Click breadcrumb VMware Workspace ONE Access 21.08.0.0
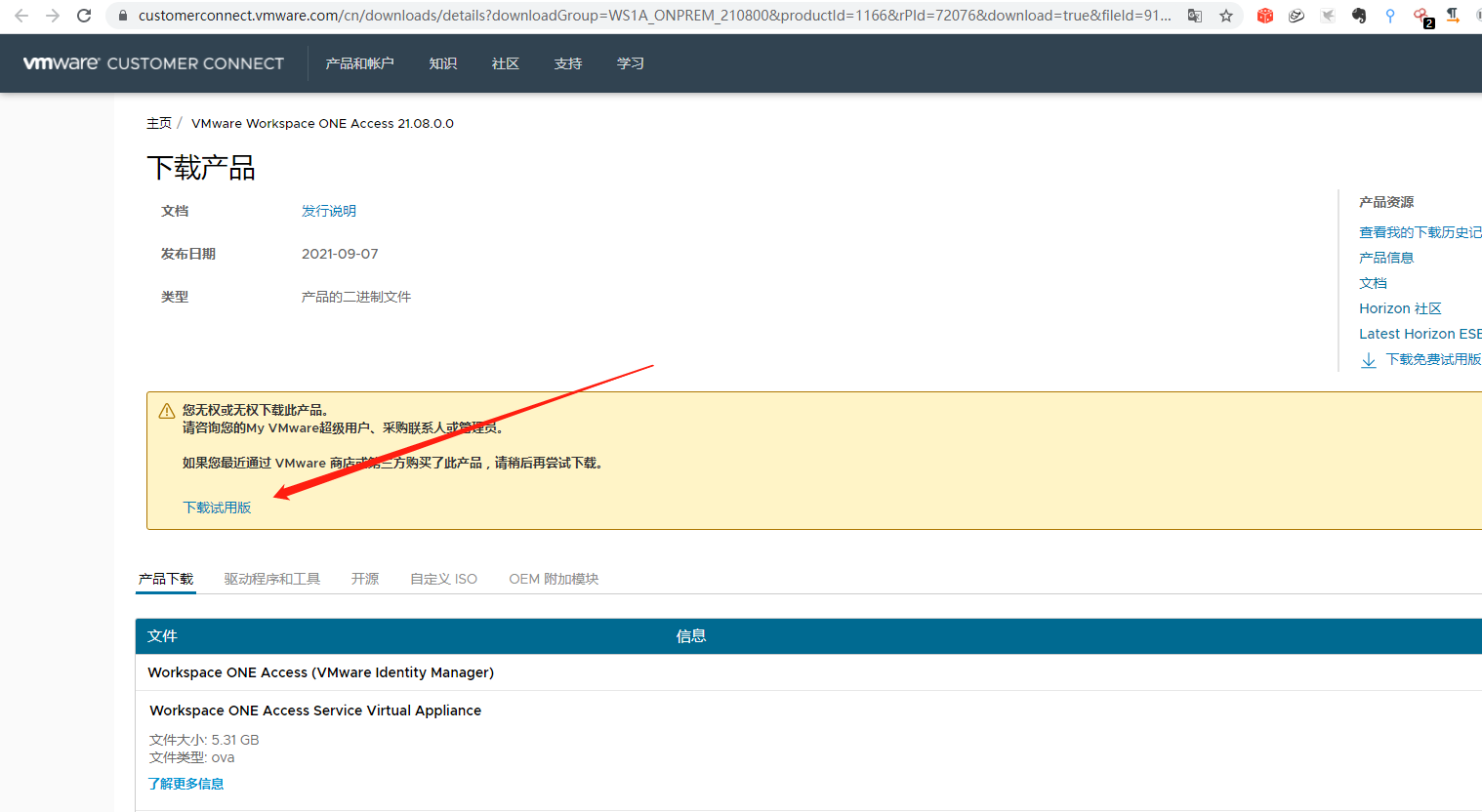1482x812 pixels. [x=322, y=123]
